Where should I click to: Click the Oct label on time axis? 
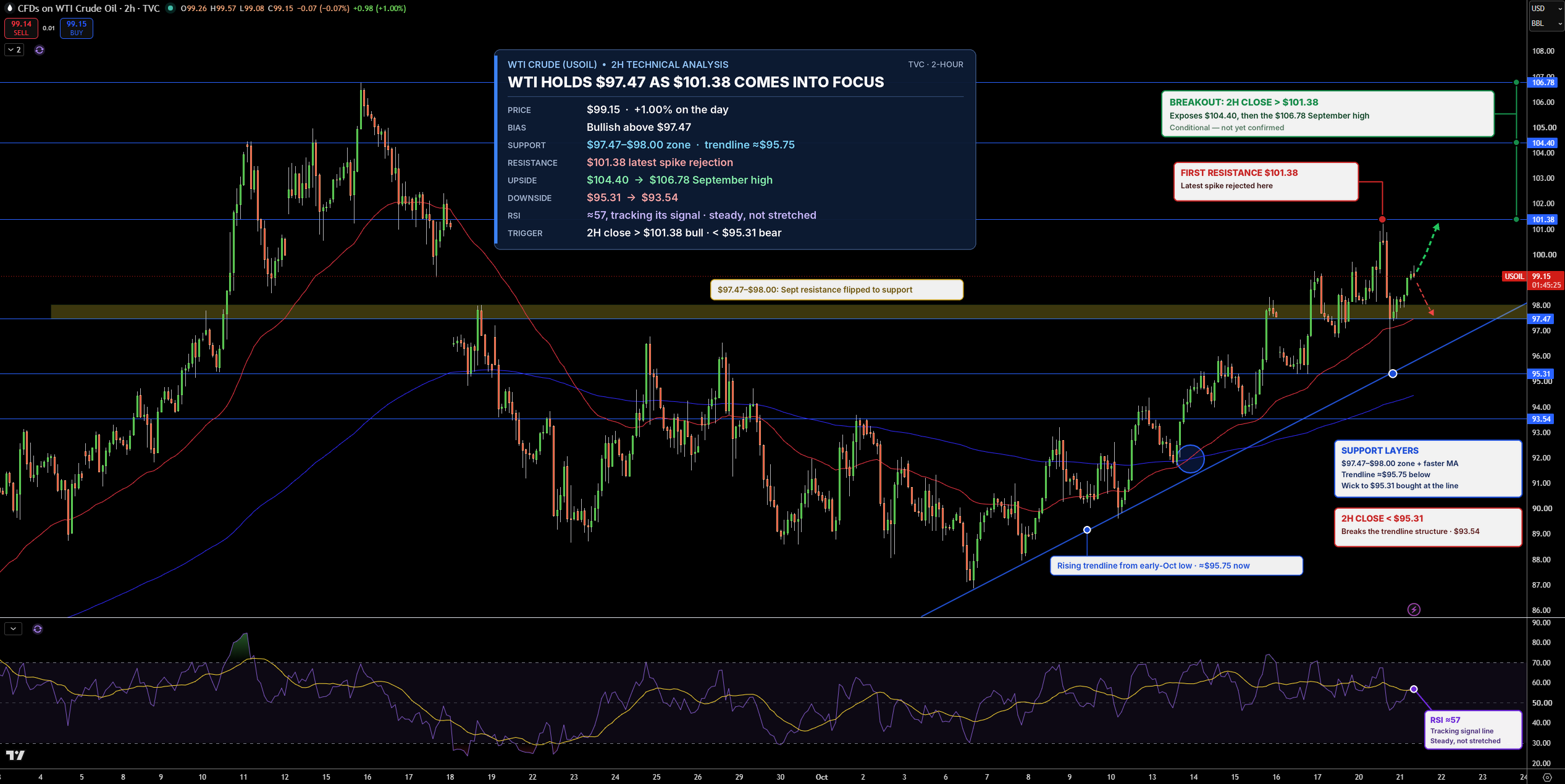(821, 777)
